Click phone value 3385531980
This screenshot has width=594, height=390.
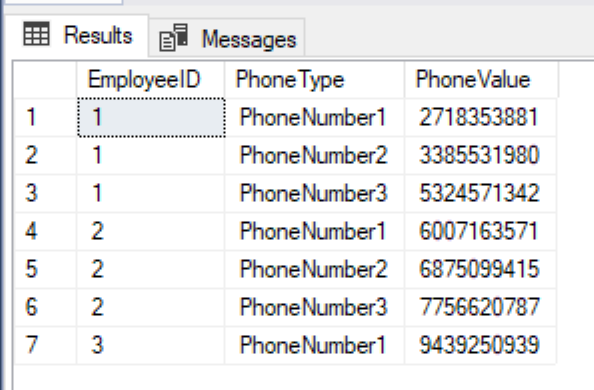480,155
